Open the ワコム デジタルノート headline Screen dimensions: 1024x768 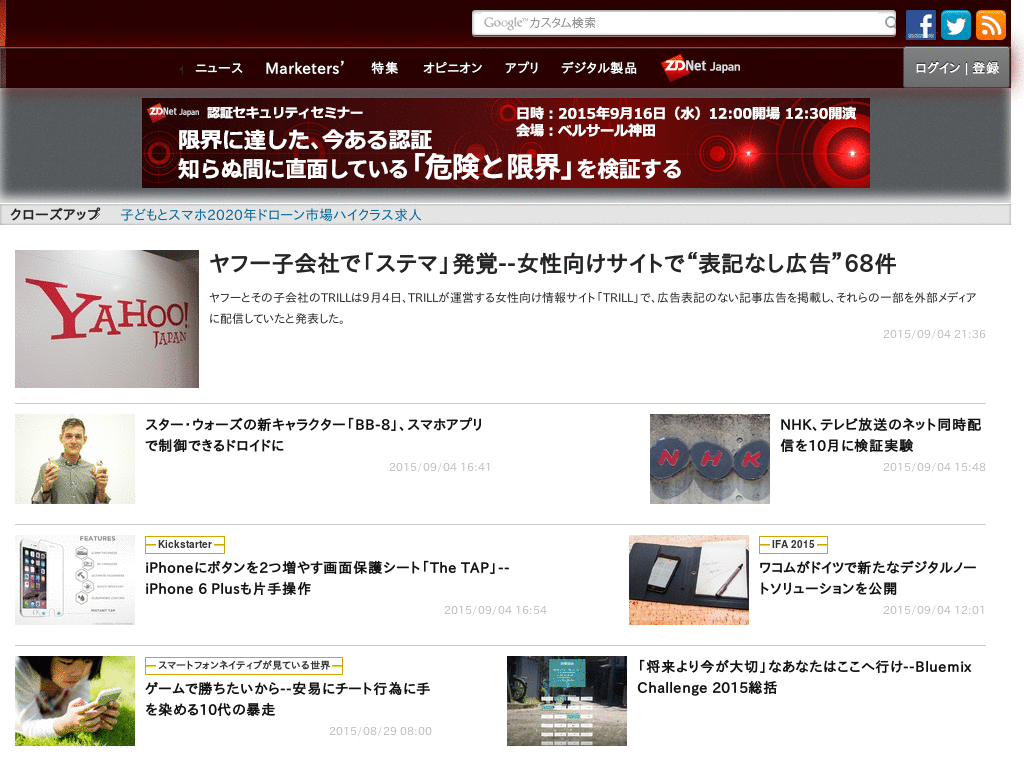click(867, 578)
